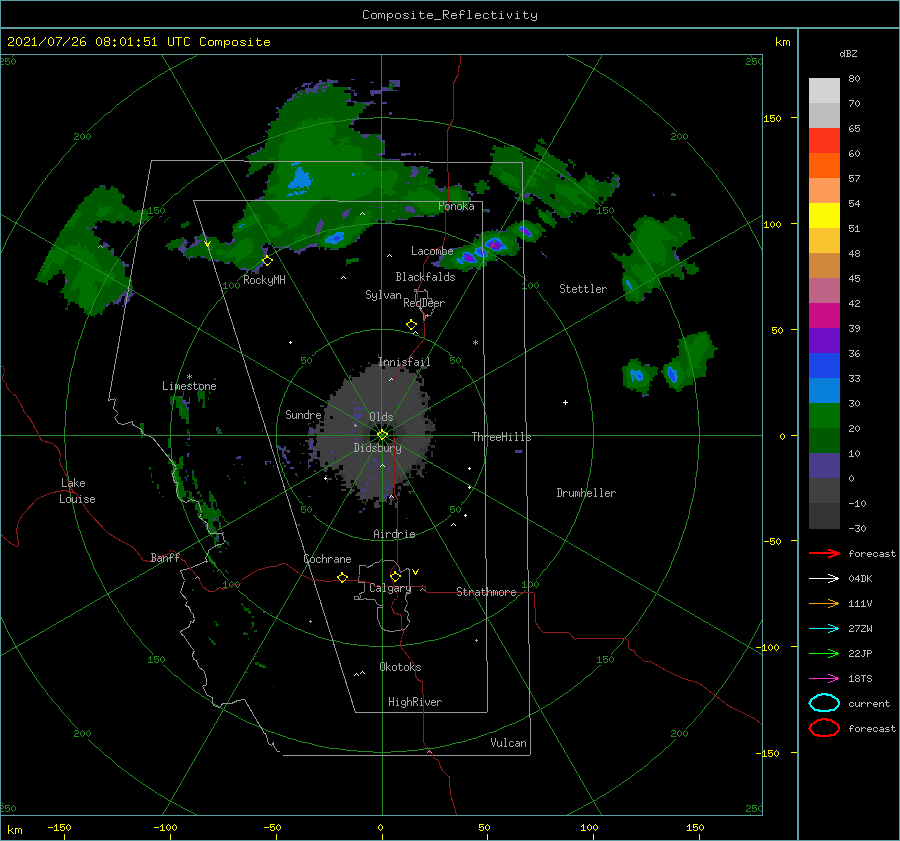This screenshot has height=841, width=900.
Task: Click the red forecast arrow in legend
Action: point(824,553)
